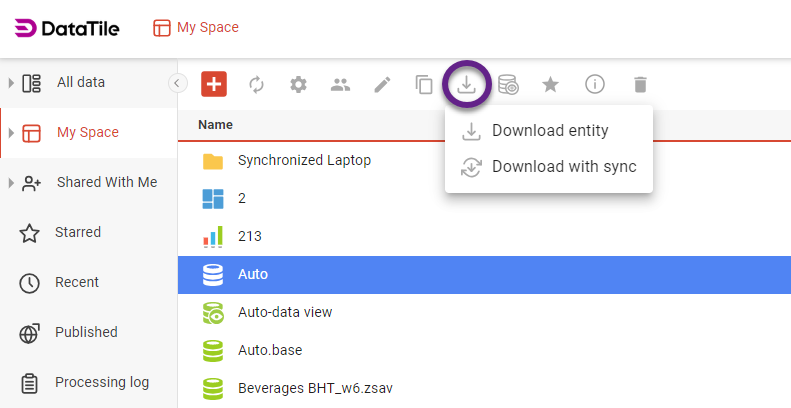Expand the Shared With Me node

tap(11, 183)
